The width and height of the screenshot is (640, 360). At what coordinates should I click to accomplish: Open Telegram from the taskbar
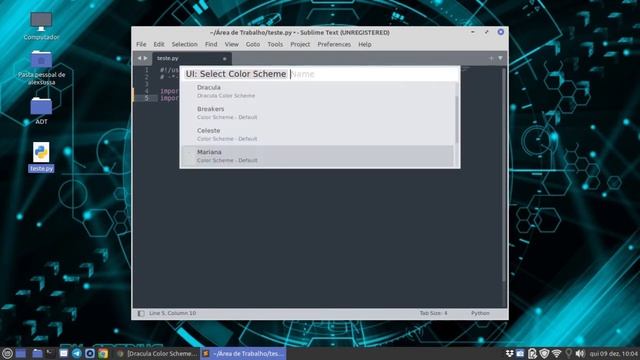77,353
